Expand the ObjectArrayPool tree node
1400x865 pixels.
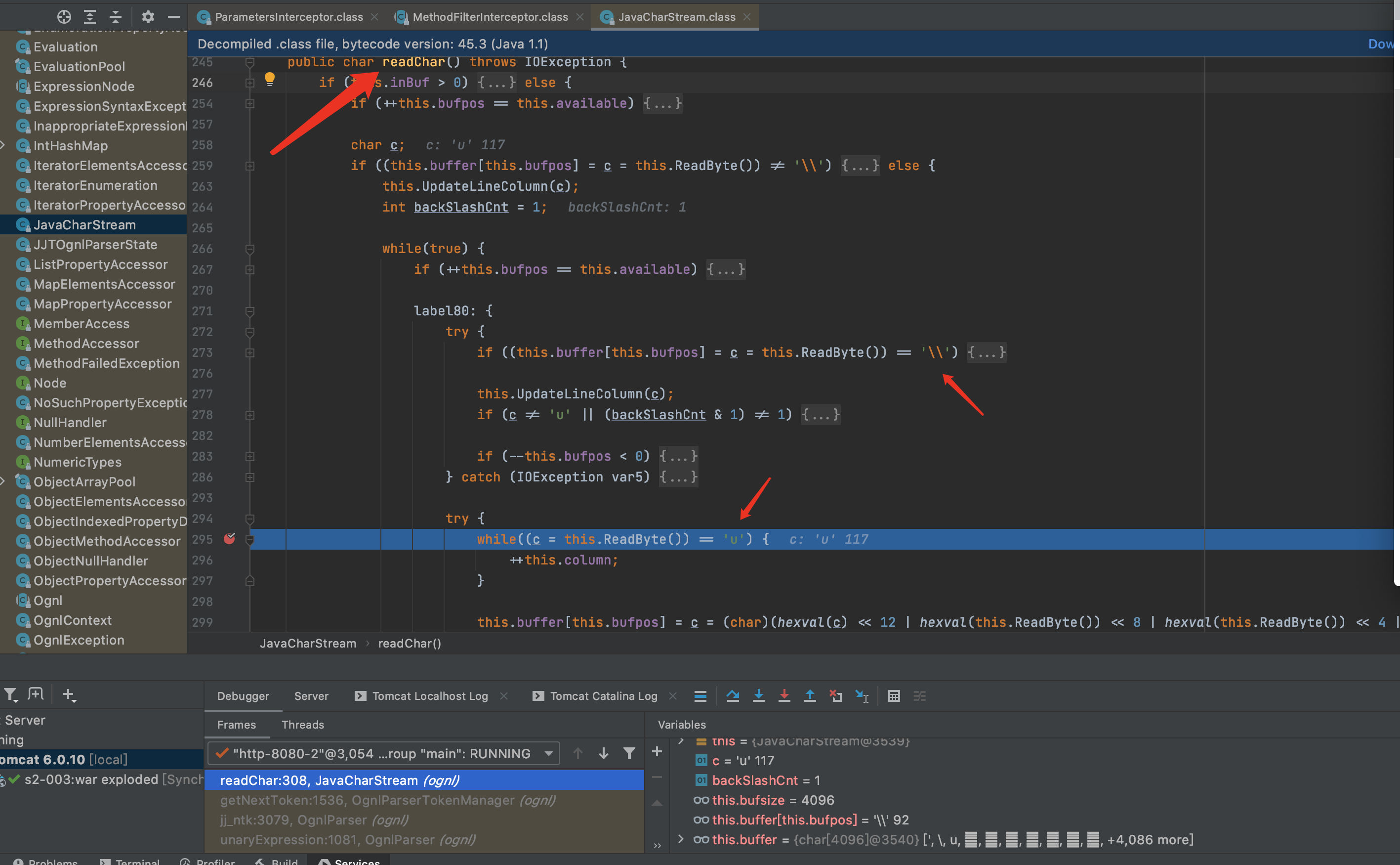tap(3, 481)
